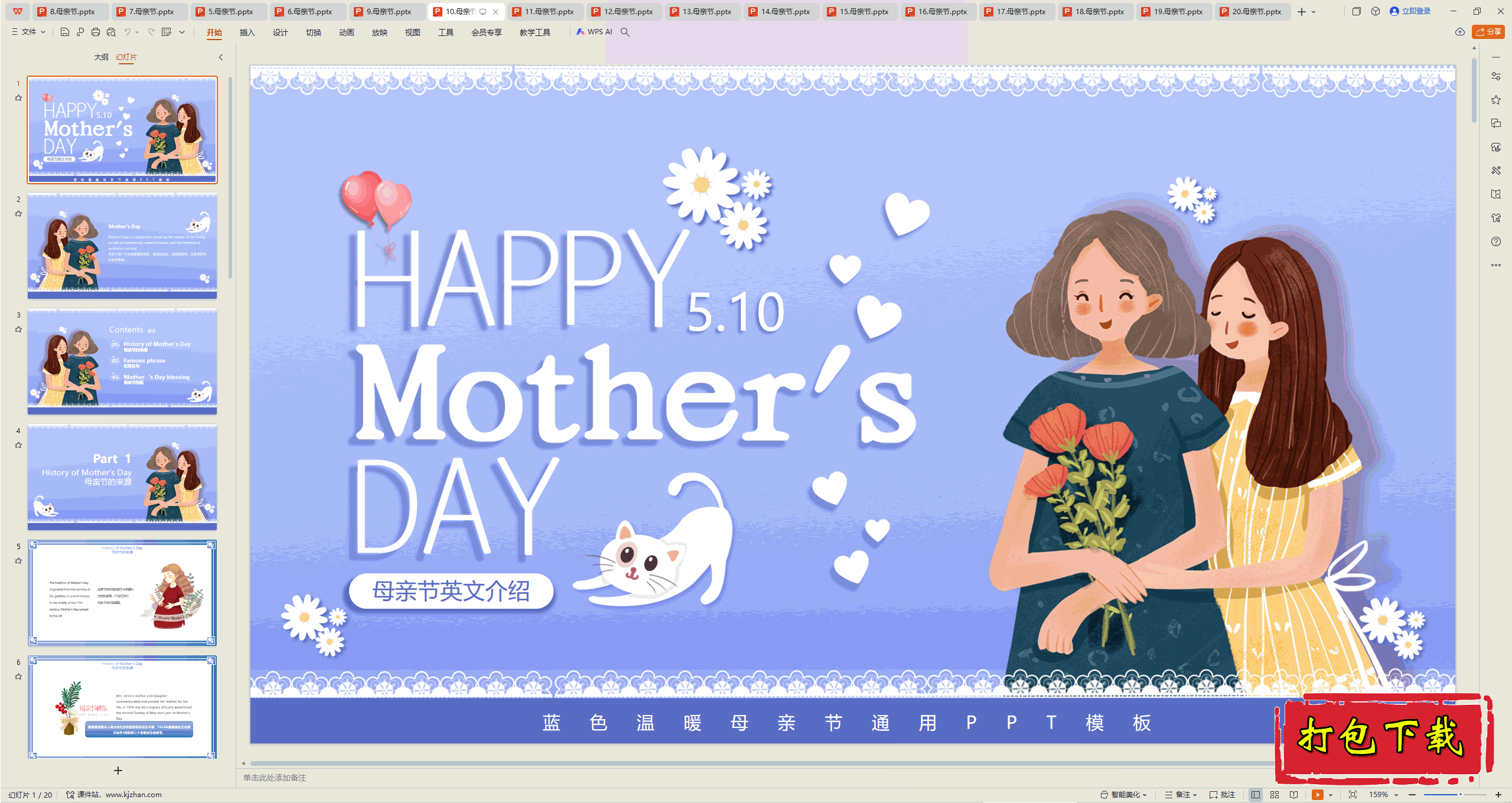Collapse the slide panel with chevron

click(x=221, y=57)
